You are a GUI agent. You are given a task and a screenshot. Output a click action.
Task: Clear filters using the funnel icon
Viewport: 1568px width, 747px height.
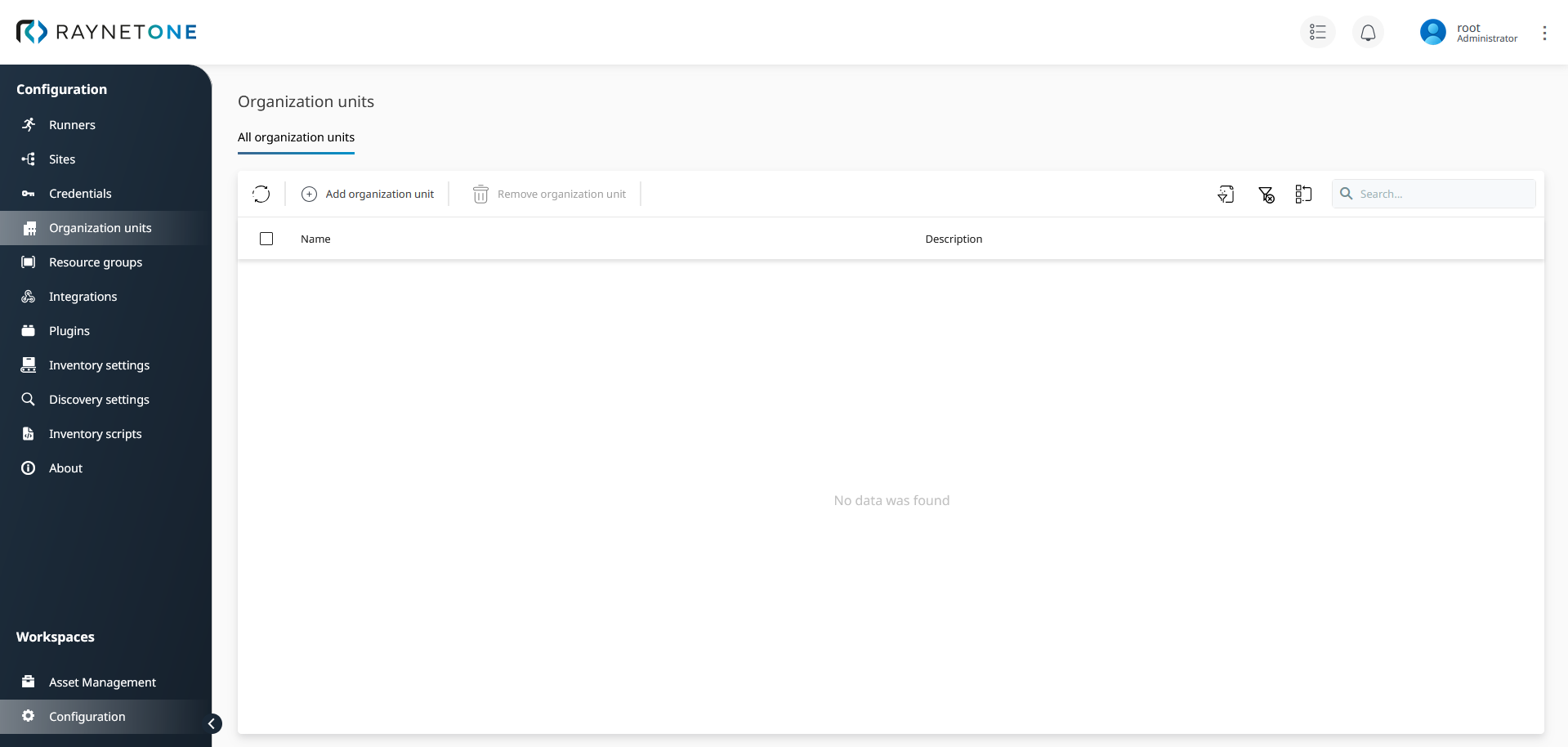1266,194
